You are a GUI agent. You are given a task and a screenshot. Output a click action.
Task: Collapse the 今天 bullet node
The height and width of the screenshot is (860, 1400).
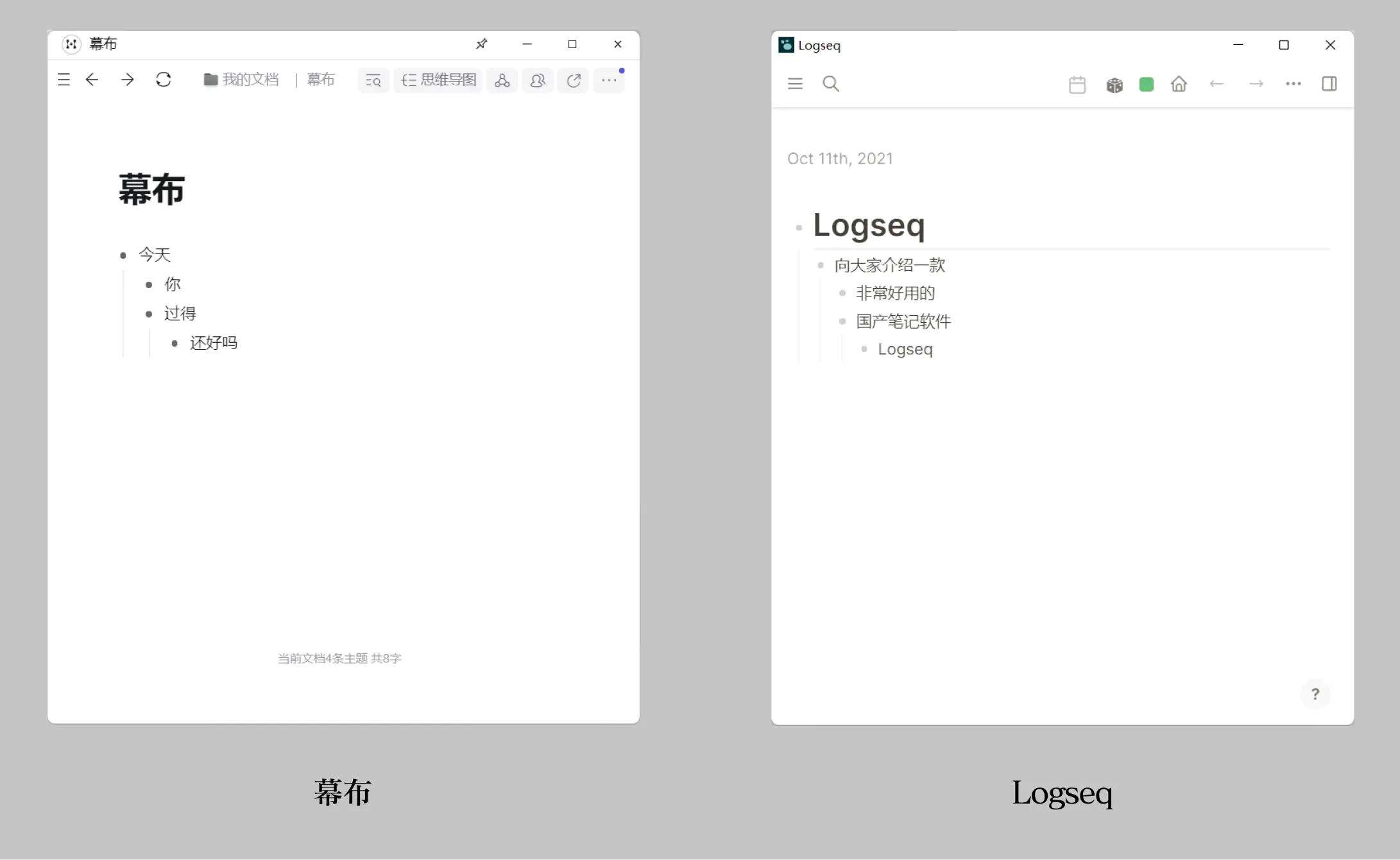coord(123,255)
